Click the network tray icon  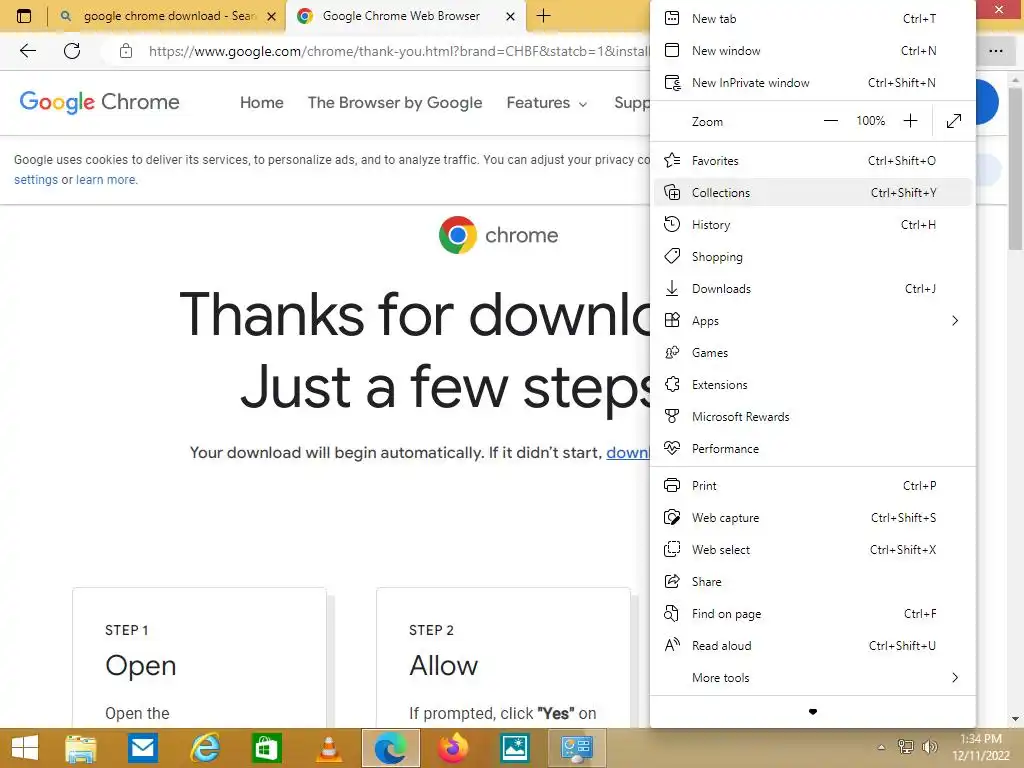click(905, 746)
